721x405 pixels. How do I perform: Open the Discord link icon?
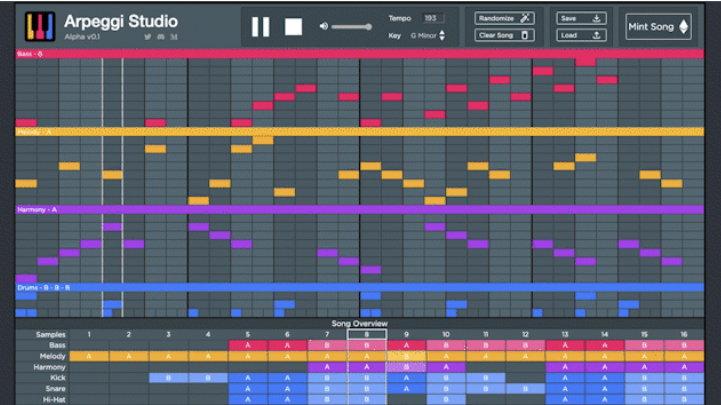161,37
